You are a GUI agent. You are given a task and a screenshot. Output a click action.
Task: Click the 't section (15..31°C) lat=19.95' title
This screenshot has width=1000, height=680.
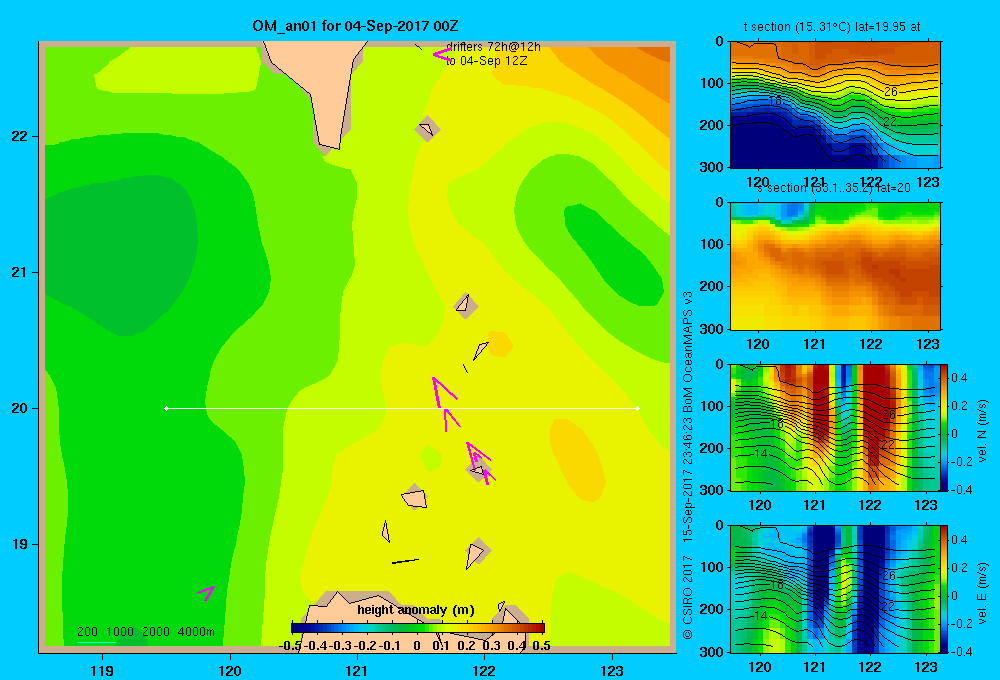click(832, 27)
